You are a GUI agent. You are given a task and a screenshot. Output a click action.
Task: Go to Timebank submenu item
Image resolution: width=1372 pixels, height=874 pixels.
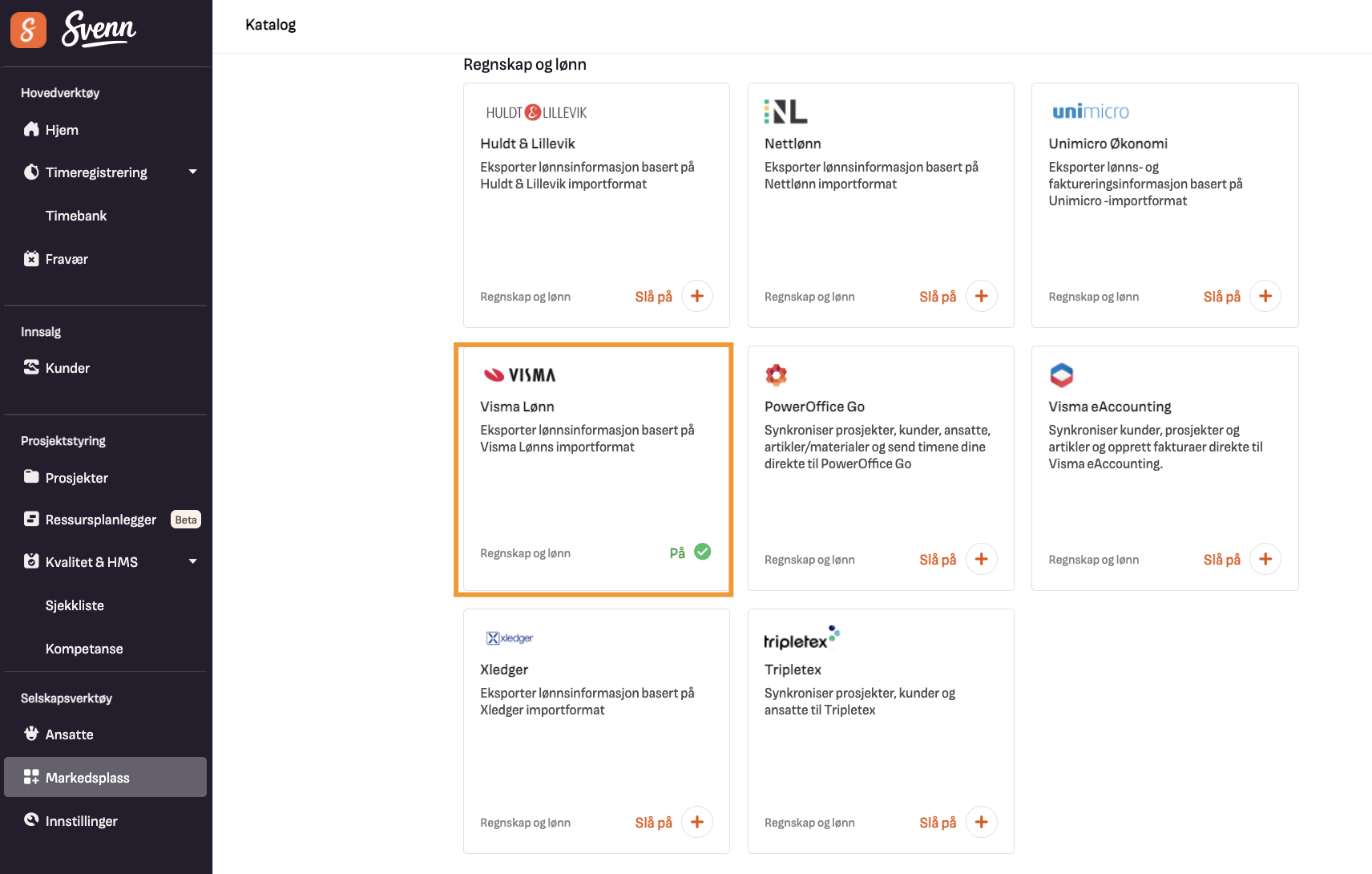pyautogui.click(x=76, y=216)
